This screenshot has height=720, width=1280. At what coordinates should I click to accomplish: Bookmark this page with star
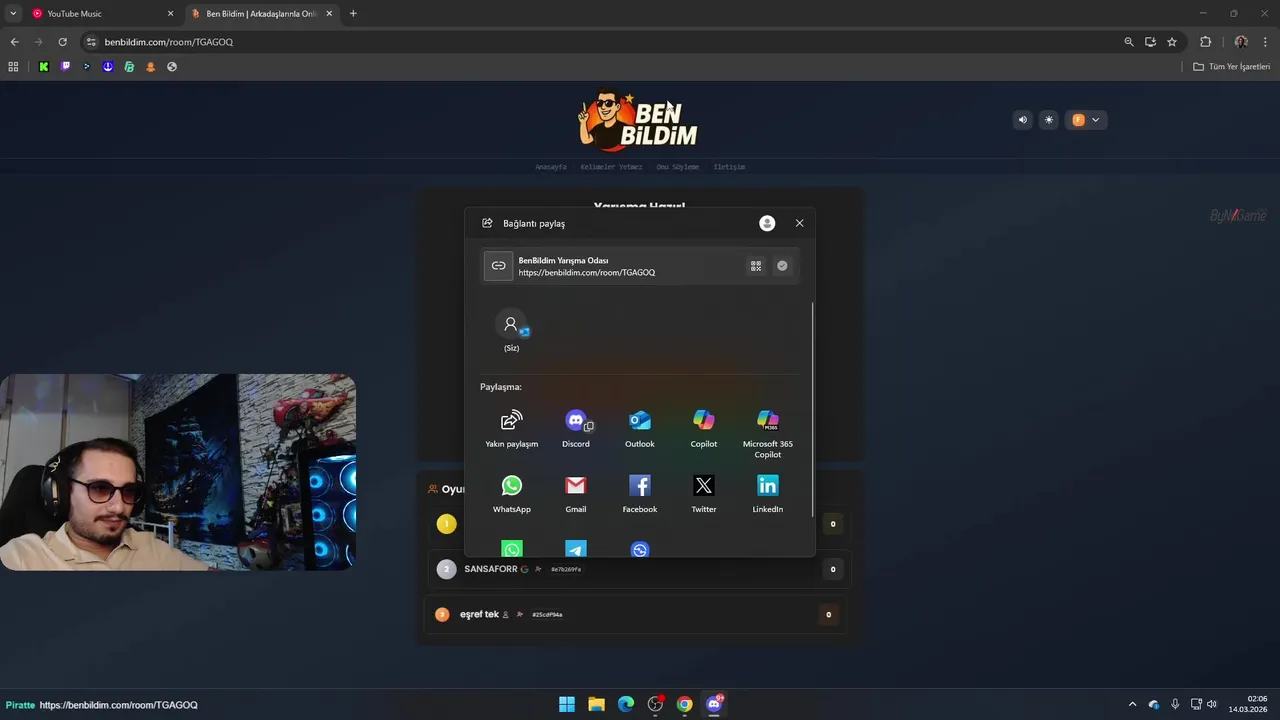[1172, 42]
